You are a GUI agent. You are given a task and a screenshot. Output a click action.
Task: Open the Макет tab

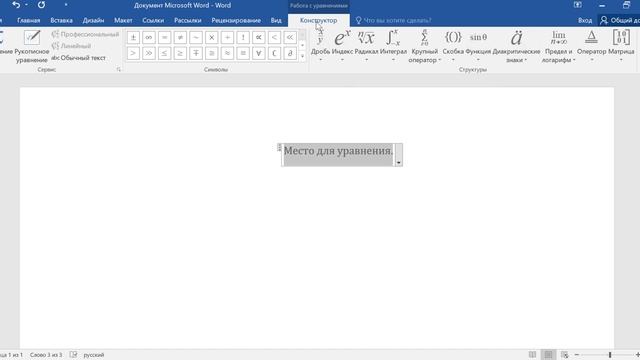tap(123, 20)
